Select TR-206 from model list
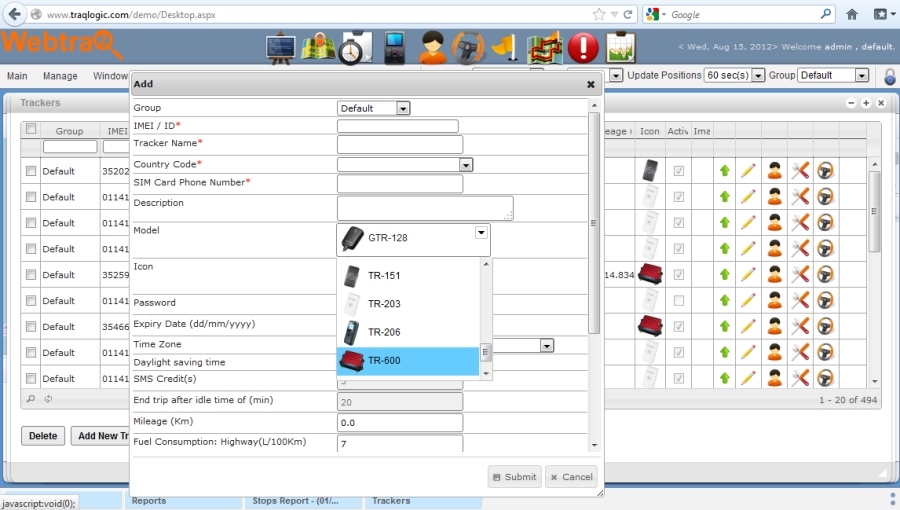This screenshot has height=510, width=900. (408, 332)
